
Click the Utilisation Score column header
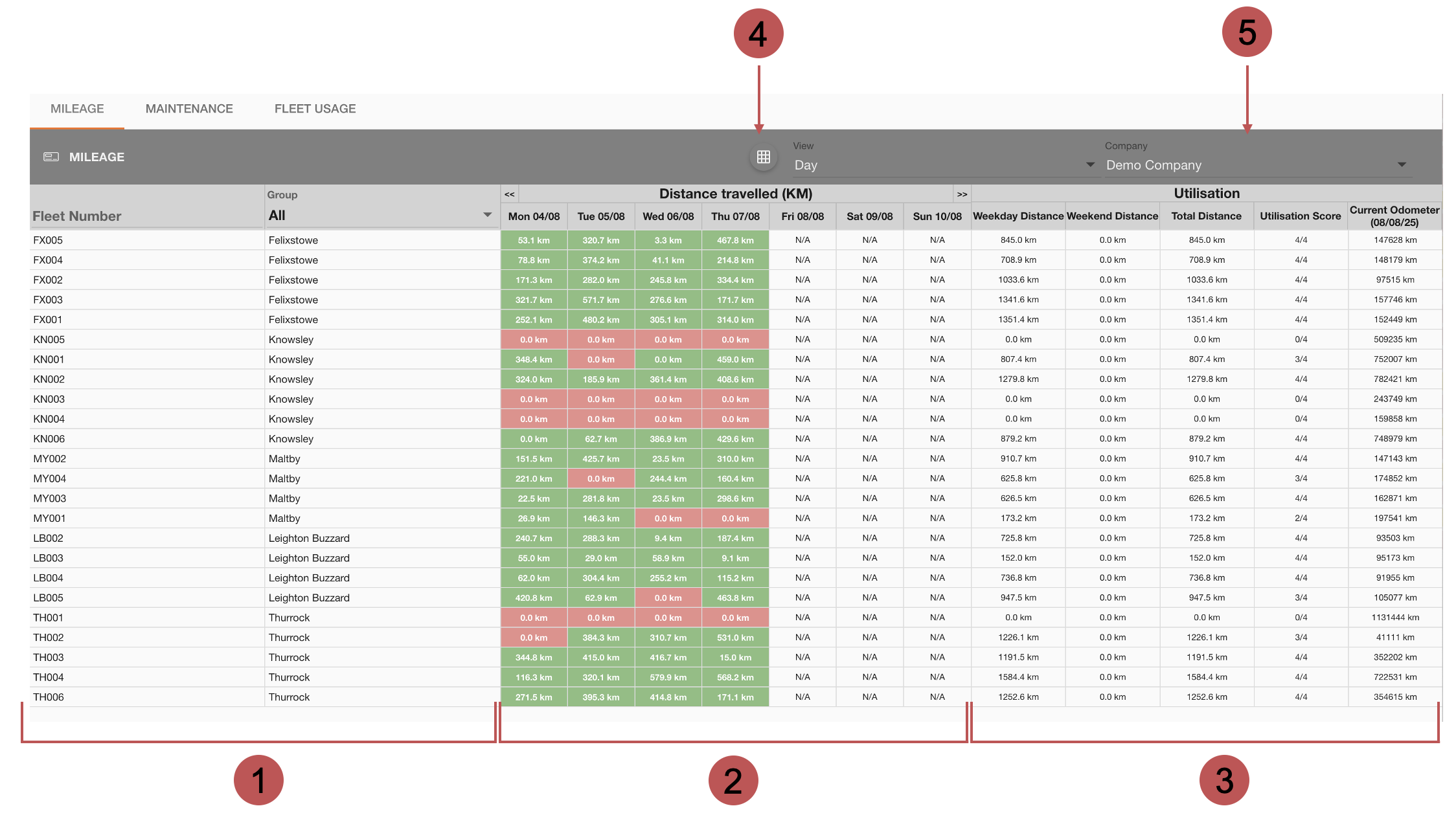[x=1300, y=216]
